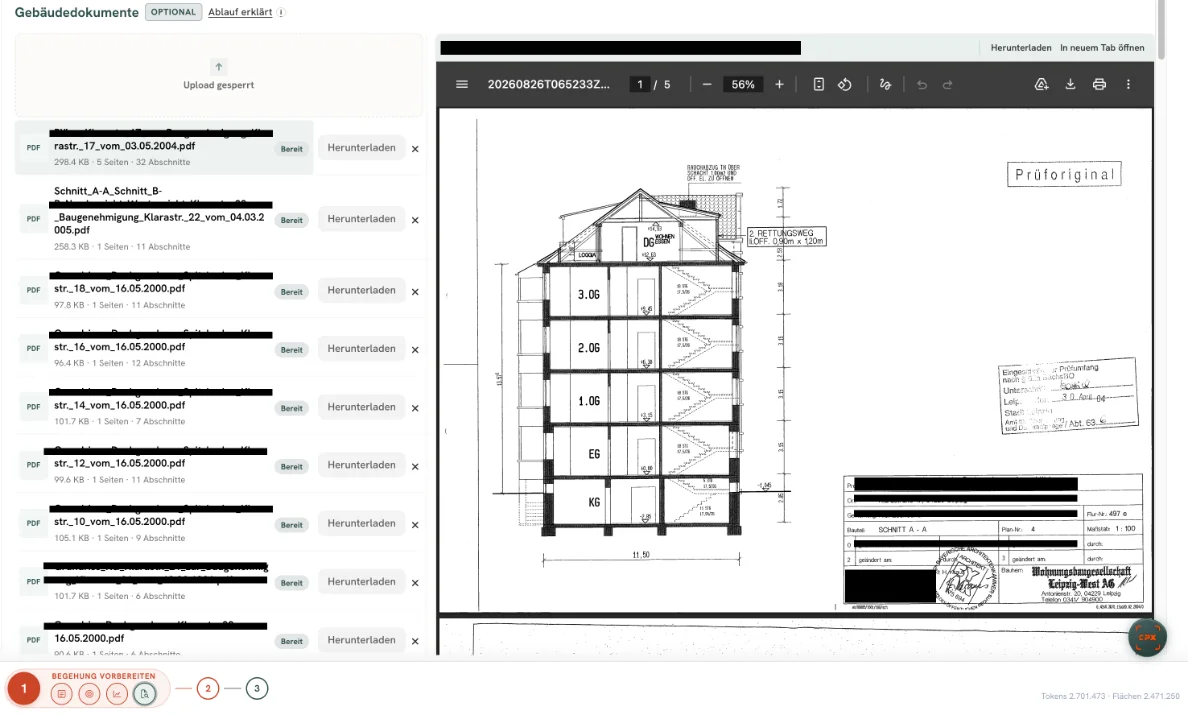The width and height of the screenshot is (1188, 715).
Task: Remove str._10_vom_16.05.2000.pdf from list
Action: tap(415, 524)
